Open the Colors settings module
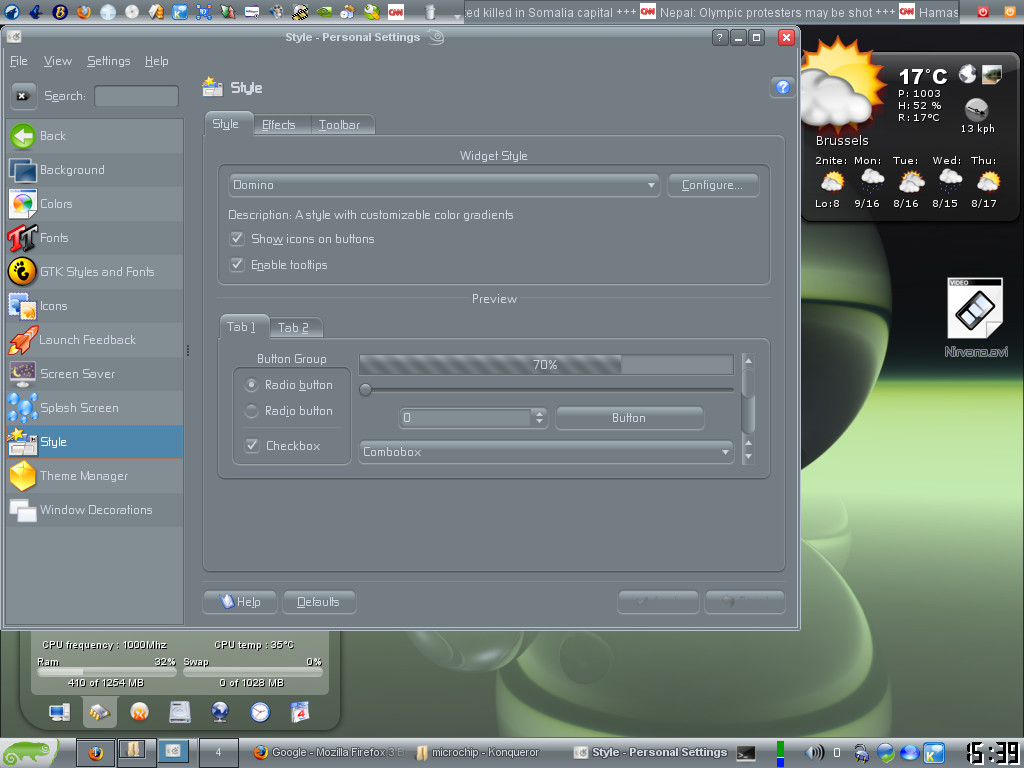The height and width of the screenshot is (768, 1024). pyautogui.click(x=95, y=204)
